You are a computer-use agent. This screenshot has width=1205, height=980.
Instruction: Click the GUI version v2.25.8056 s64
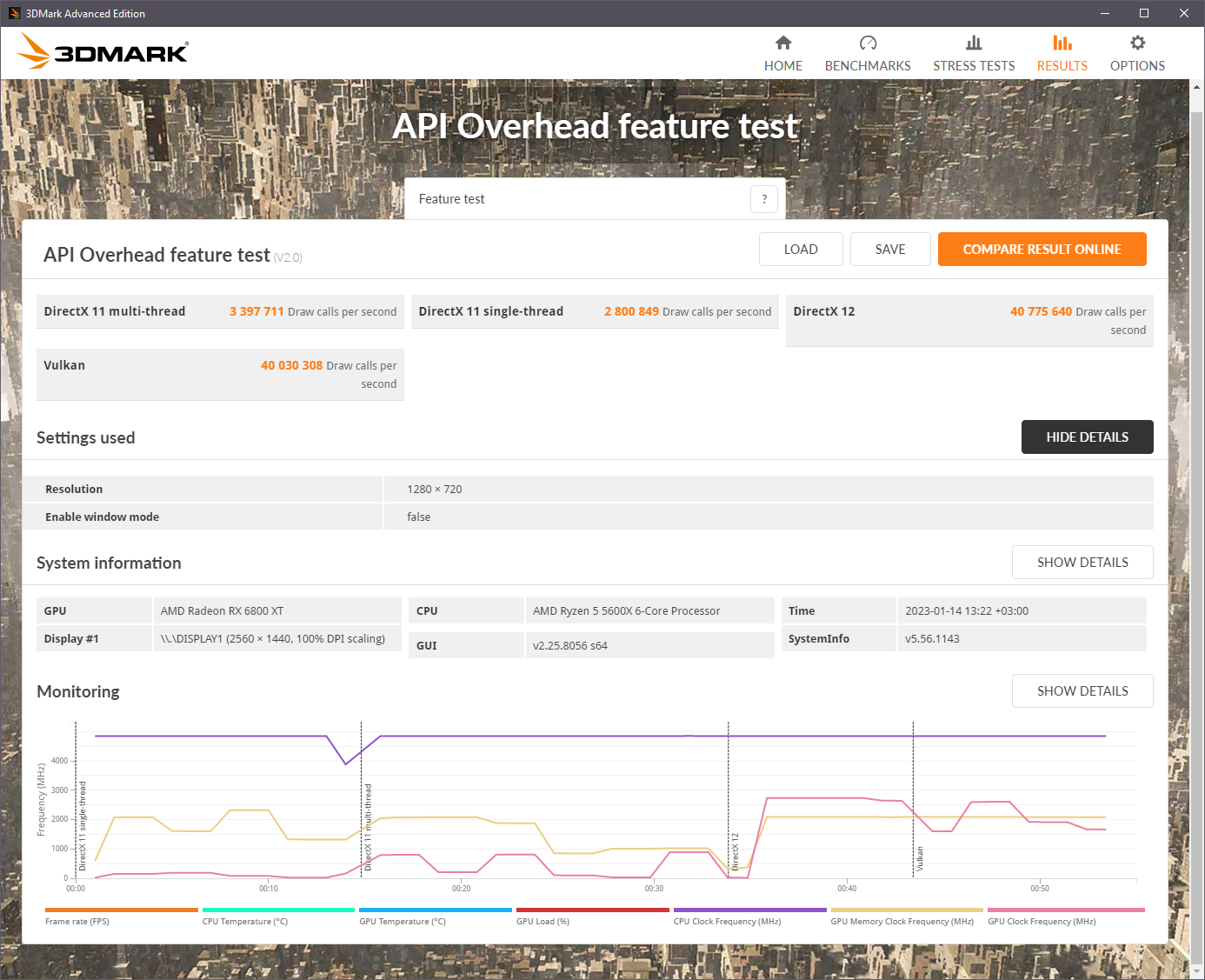pos(570,646)
